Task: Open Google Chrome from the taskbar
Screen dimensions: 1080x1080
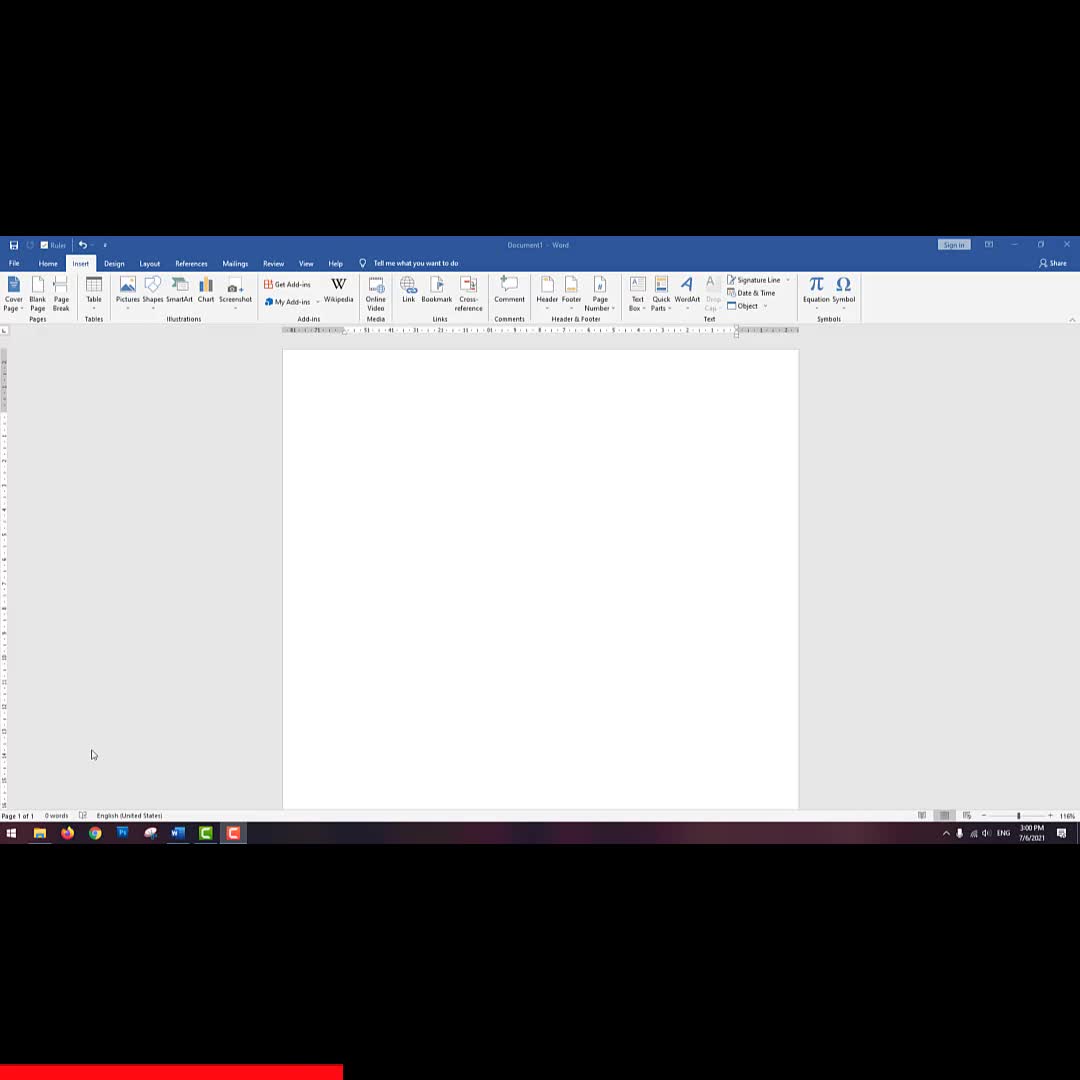Action: point(95,833)
